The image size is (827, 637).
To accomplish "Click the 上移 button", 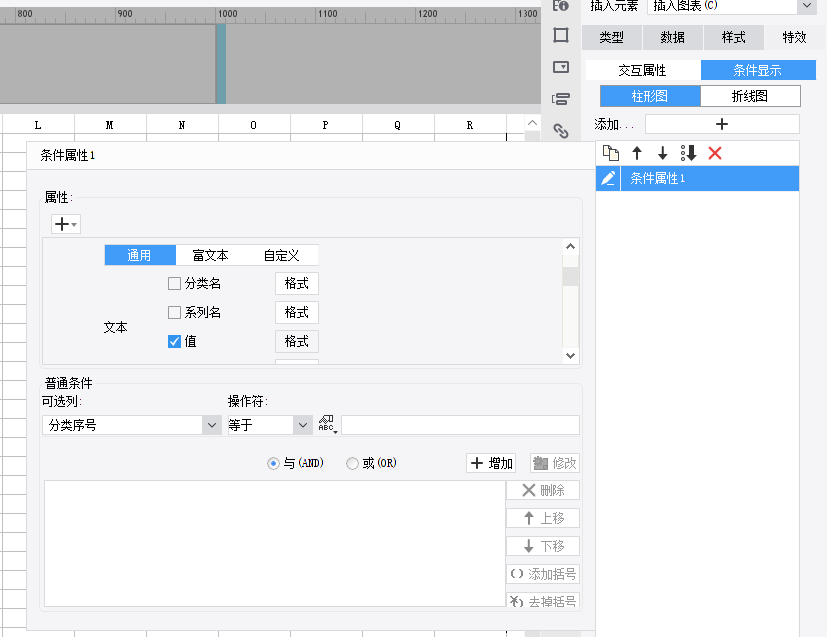I will [x=543, y=518].
